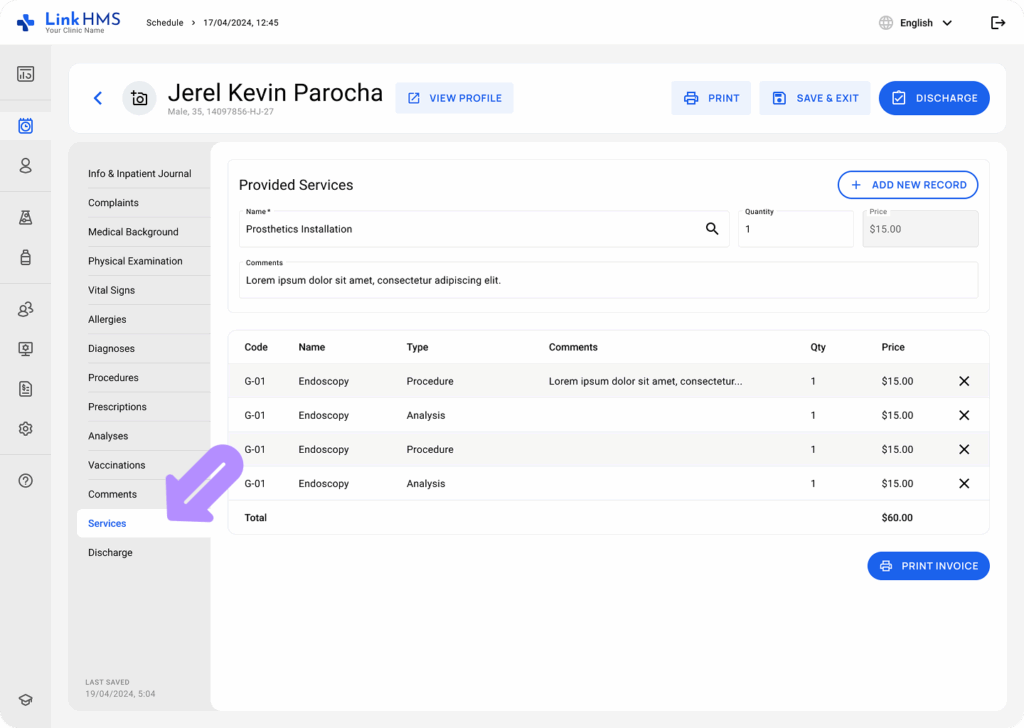
Task: Click the patient name Jerel Kevin Parocha
Action: click(x=275, y=93)
